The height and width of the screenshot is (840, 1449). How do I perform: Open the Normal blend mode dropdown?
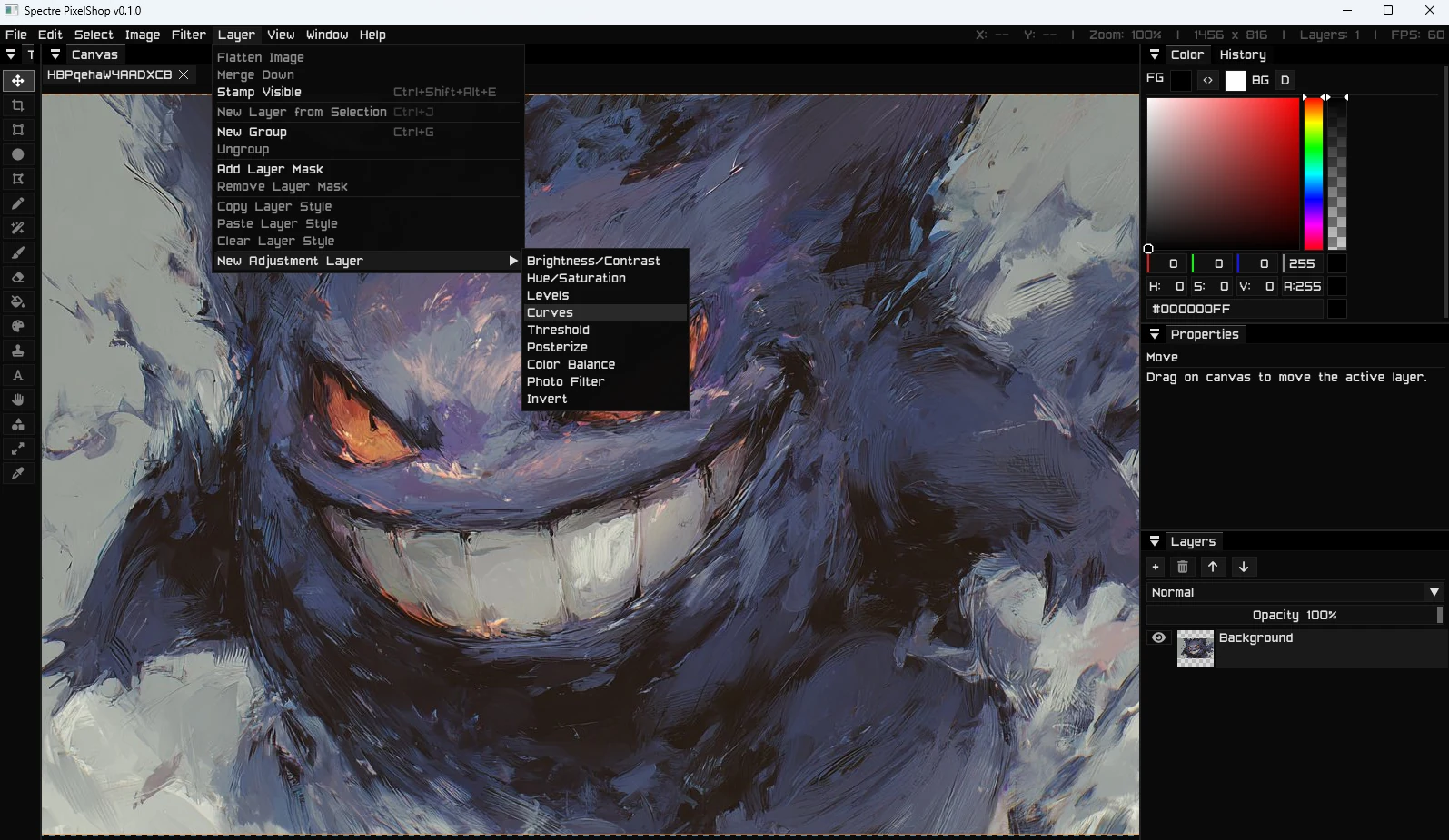tap(1295, 592)
